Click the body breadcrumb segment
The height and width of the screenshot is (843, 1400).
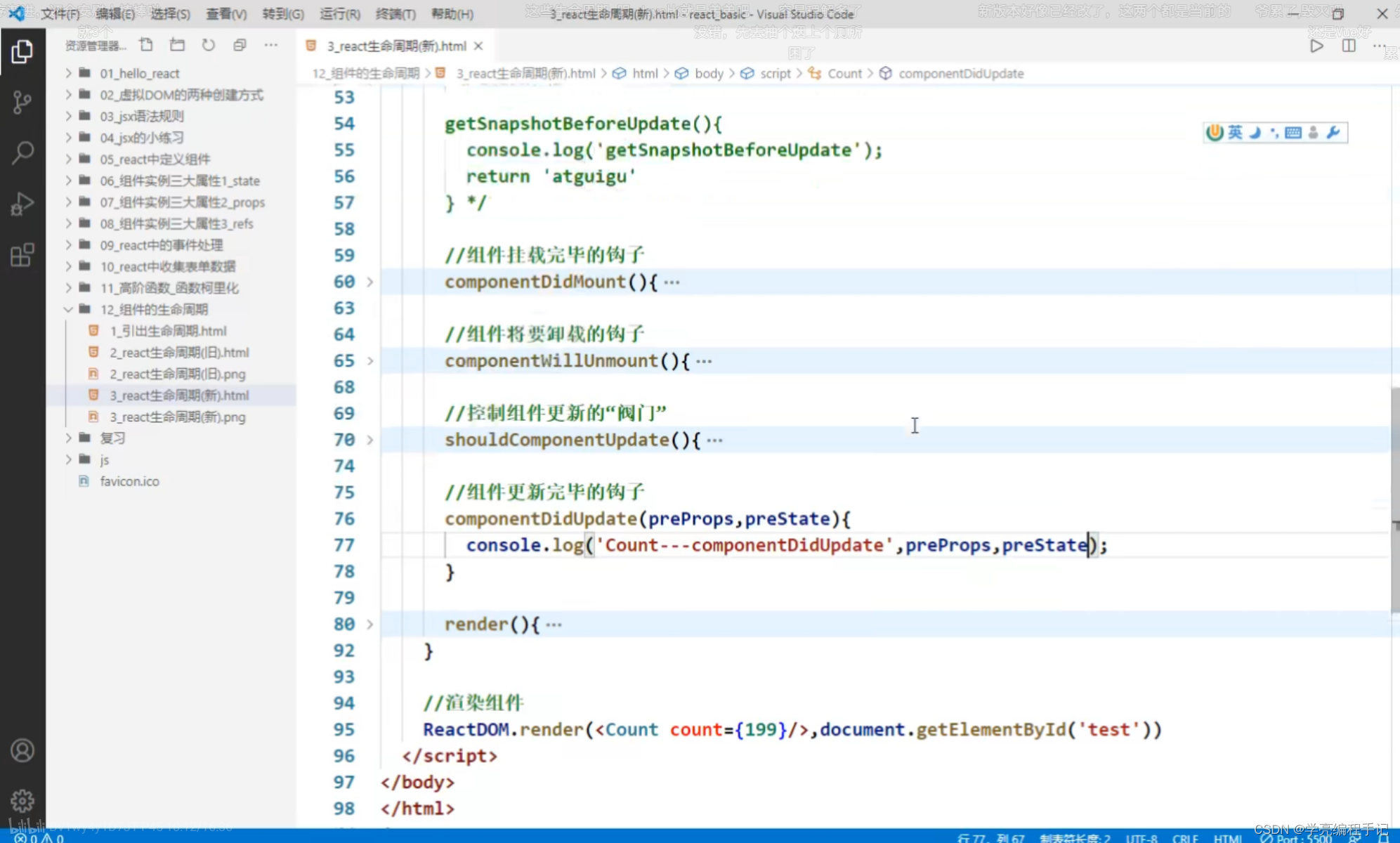coord(709,73)
